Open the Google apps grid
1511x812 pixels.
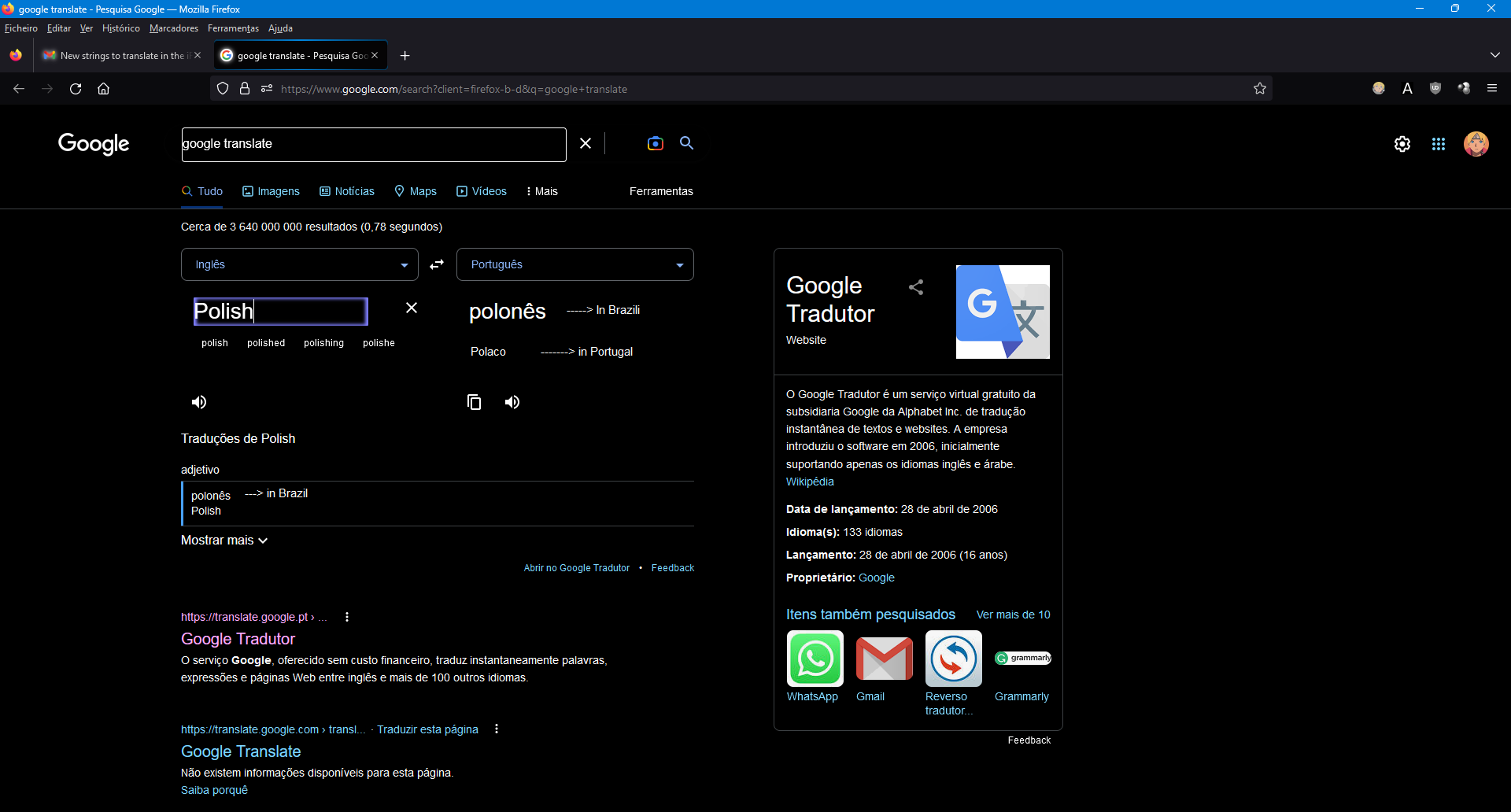1439,144
